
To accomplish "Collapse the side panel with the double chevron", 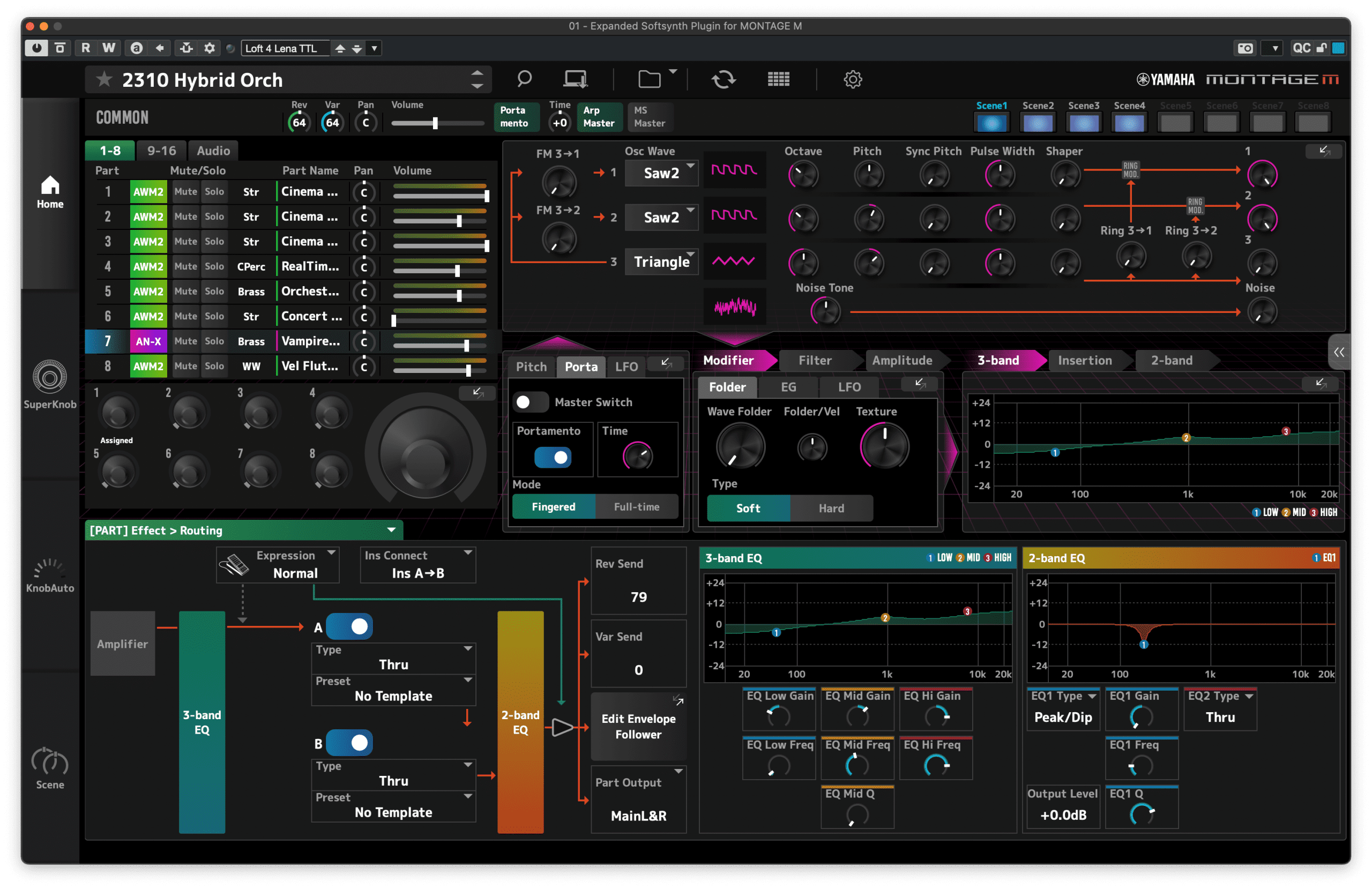I will 1339,352.
